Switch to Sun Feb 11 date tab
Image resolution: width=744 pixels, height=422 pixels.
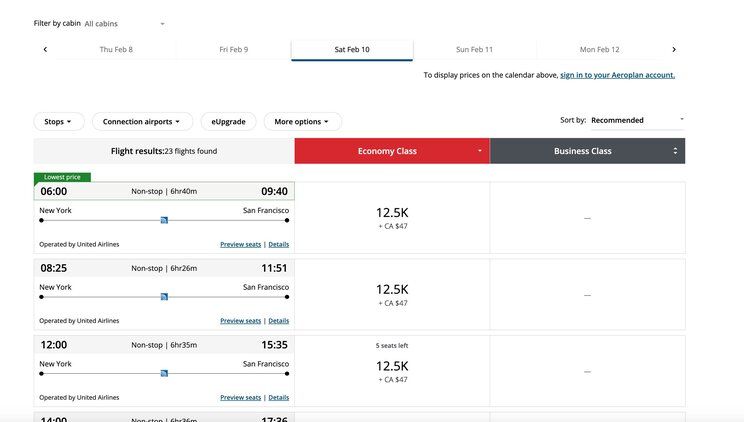point(474,49)
